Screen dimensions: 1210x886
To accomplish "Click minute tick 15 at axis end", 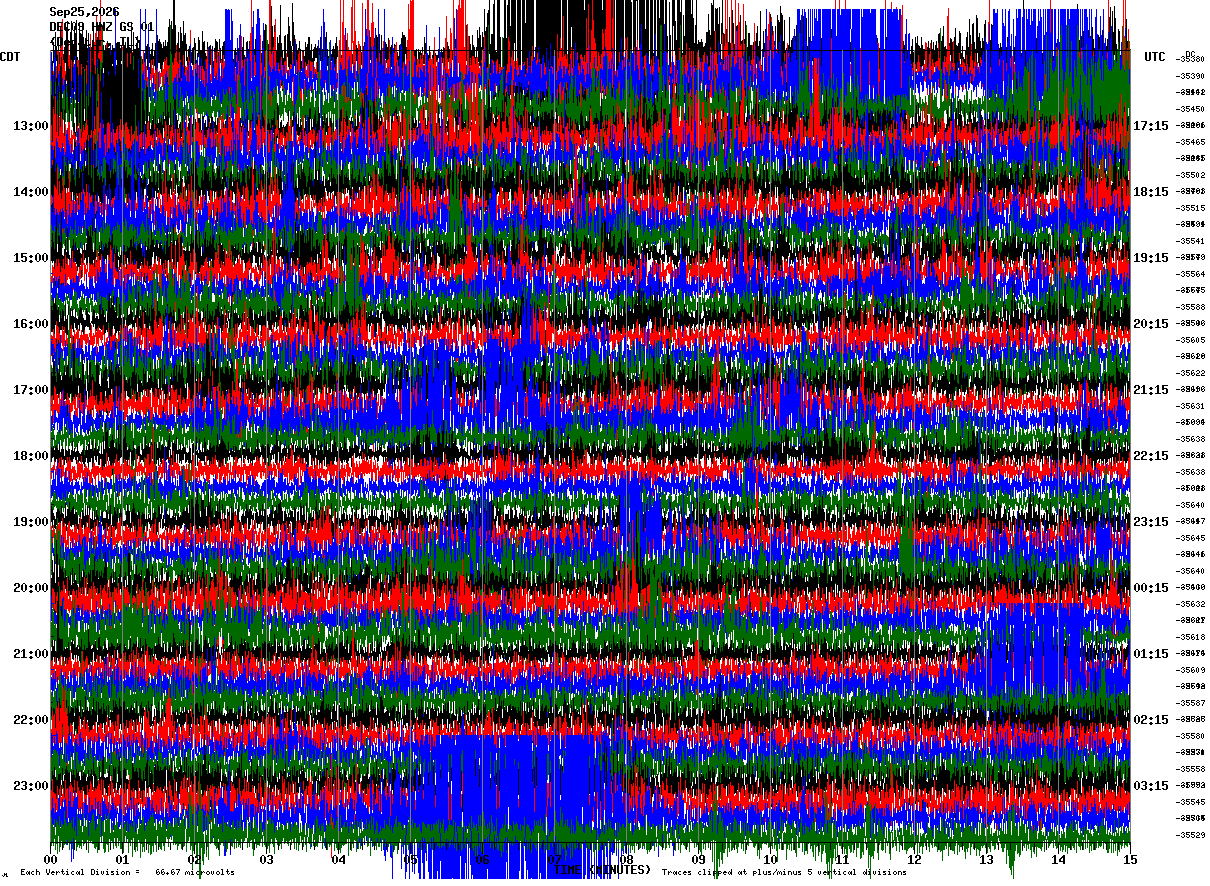I will click(1130, 859).
